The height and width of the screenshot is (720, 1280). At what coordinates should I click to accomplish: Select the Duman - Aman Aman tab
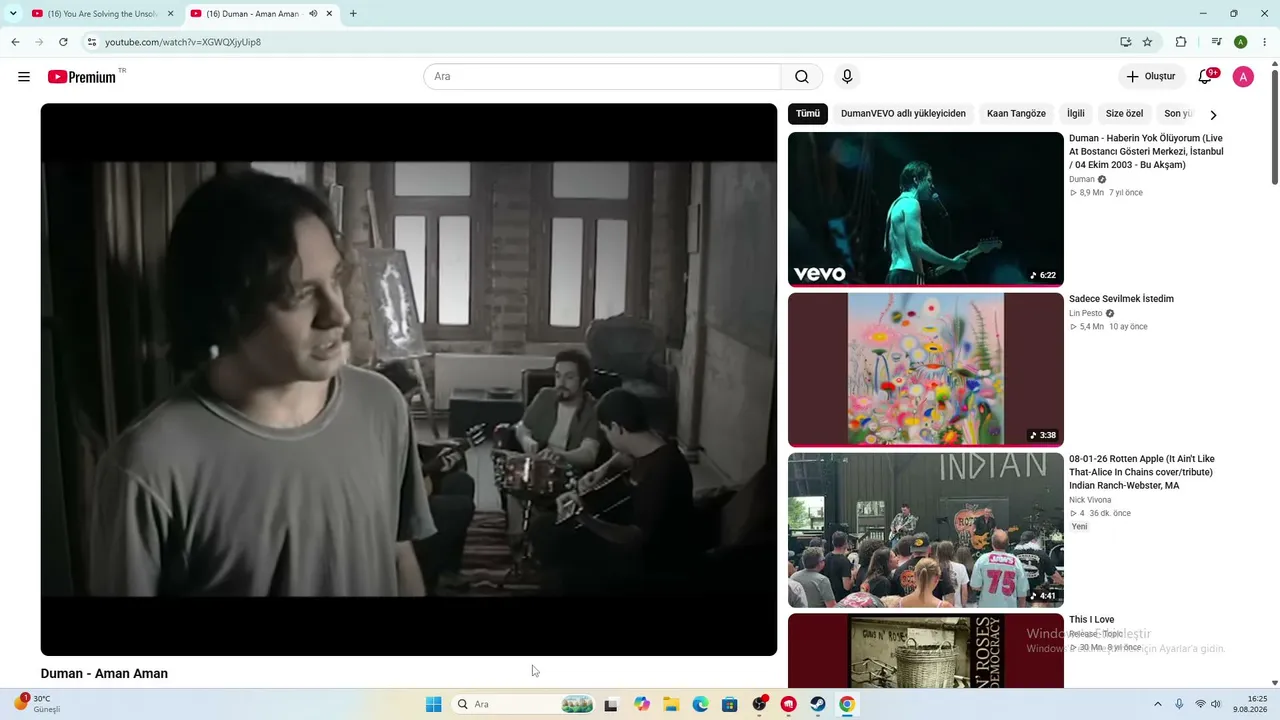coord(262,14)
